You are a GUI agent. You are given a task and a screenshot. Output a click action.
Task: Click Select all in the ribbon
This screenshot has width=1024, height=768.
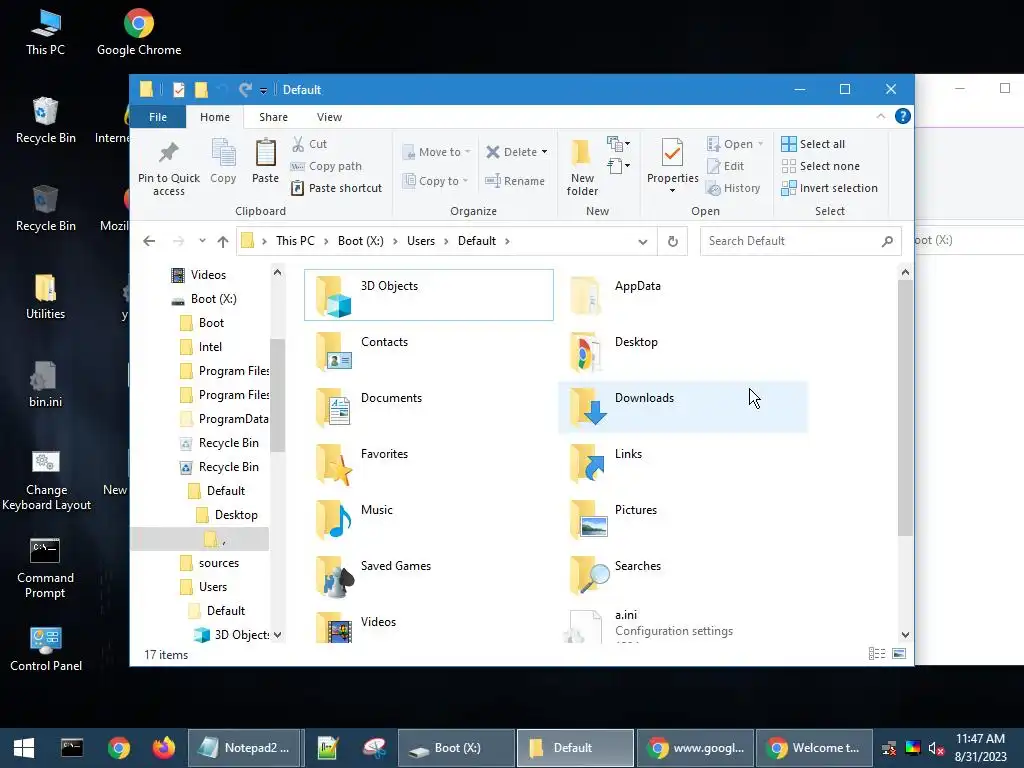[x=813, y=144]
